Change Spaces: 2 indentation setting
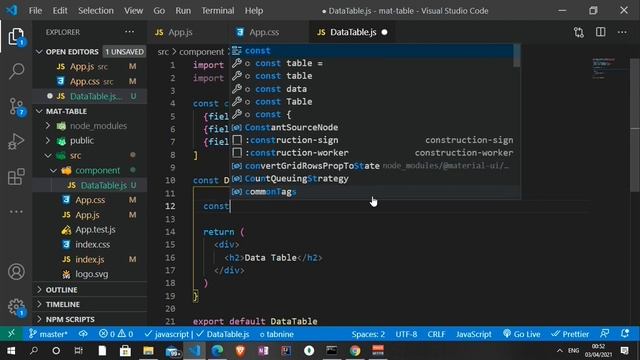The width and height of the screenshot is (640, 360). pyautogui.click(x=368, y=334)
